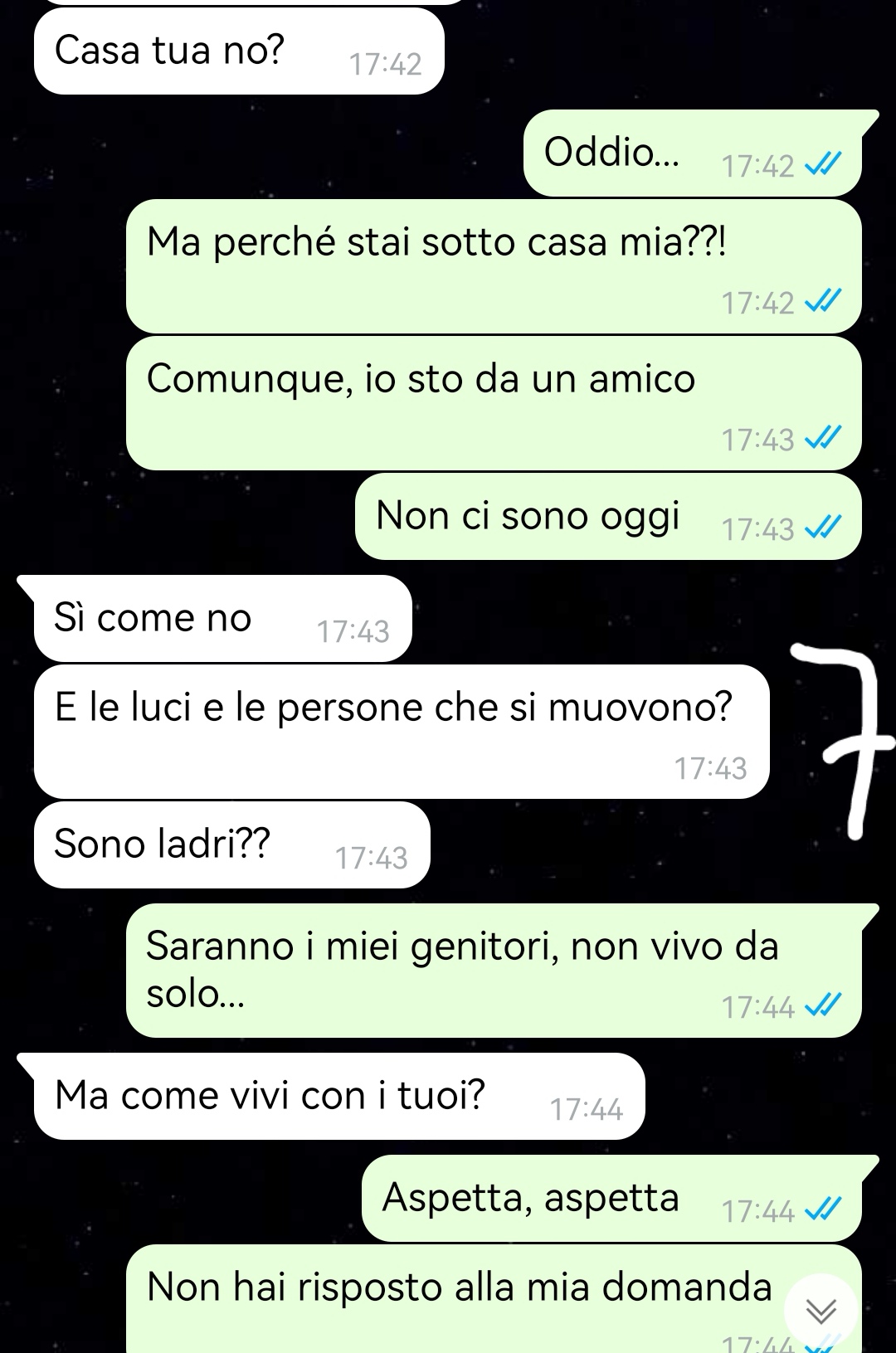Screen dimensions: 896x1353
Task: Tap the 17:44 timestamp on 'Ma come vivi con i tuoi?'
Action: (586, 1109)
